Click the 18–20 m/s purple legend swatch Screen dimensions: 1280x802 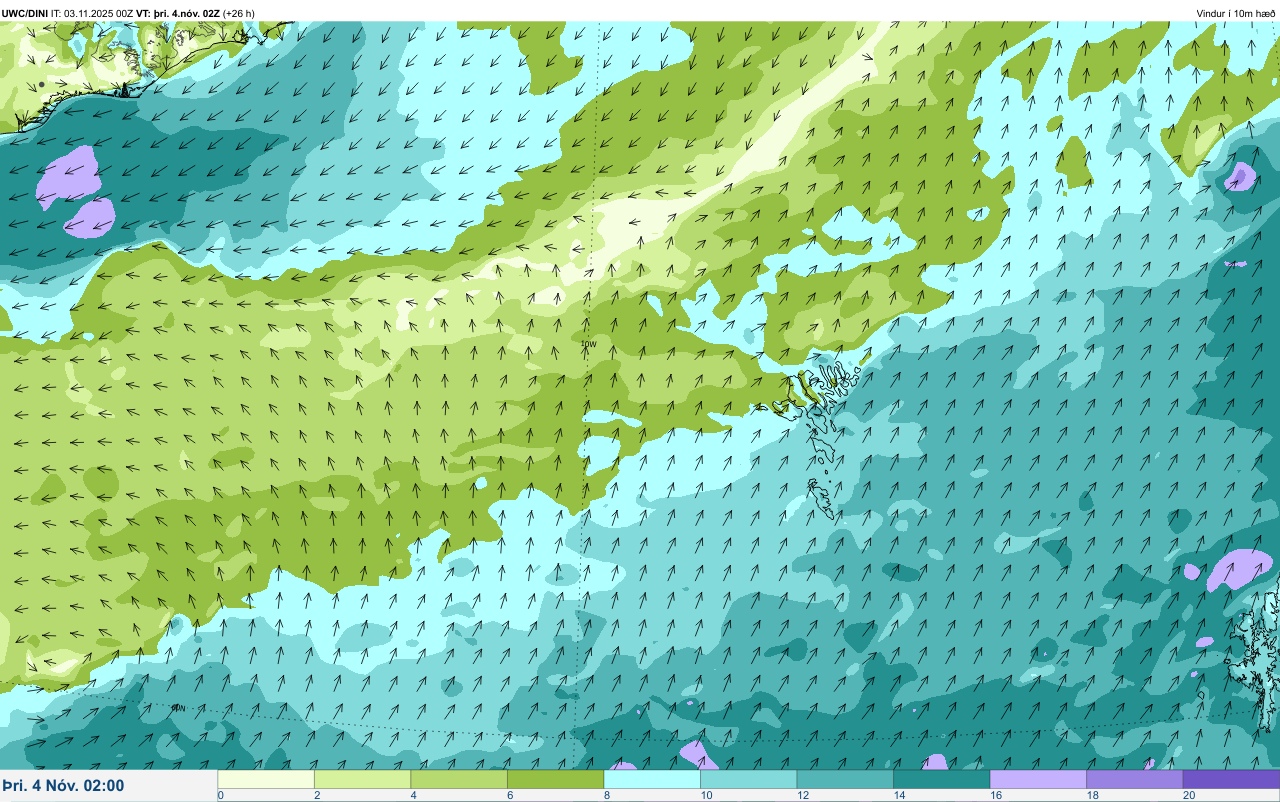pos(1134,779)
